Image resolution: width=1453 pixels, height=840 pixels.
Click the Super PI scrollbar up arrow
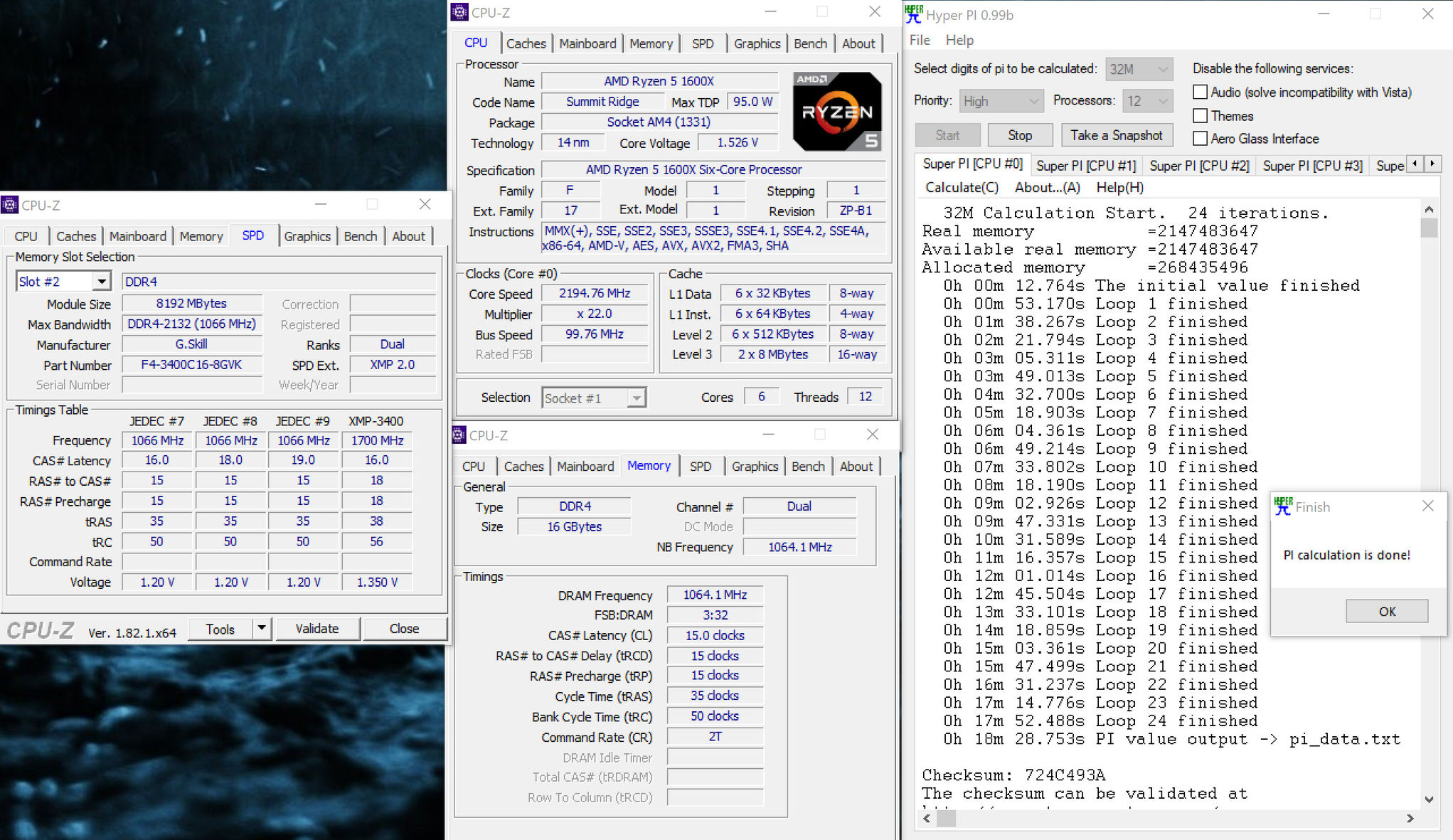coord(1429,209)
